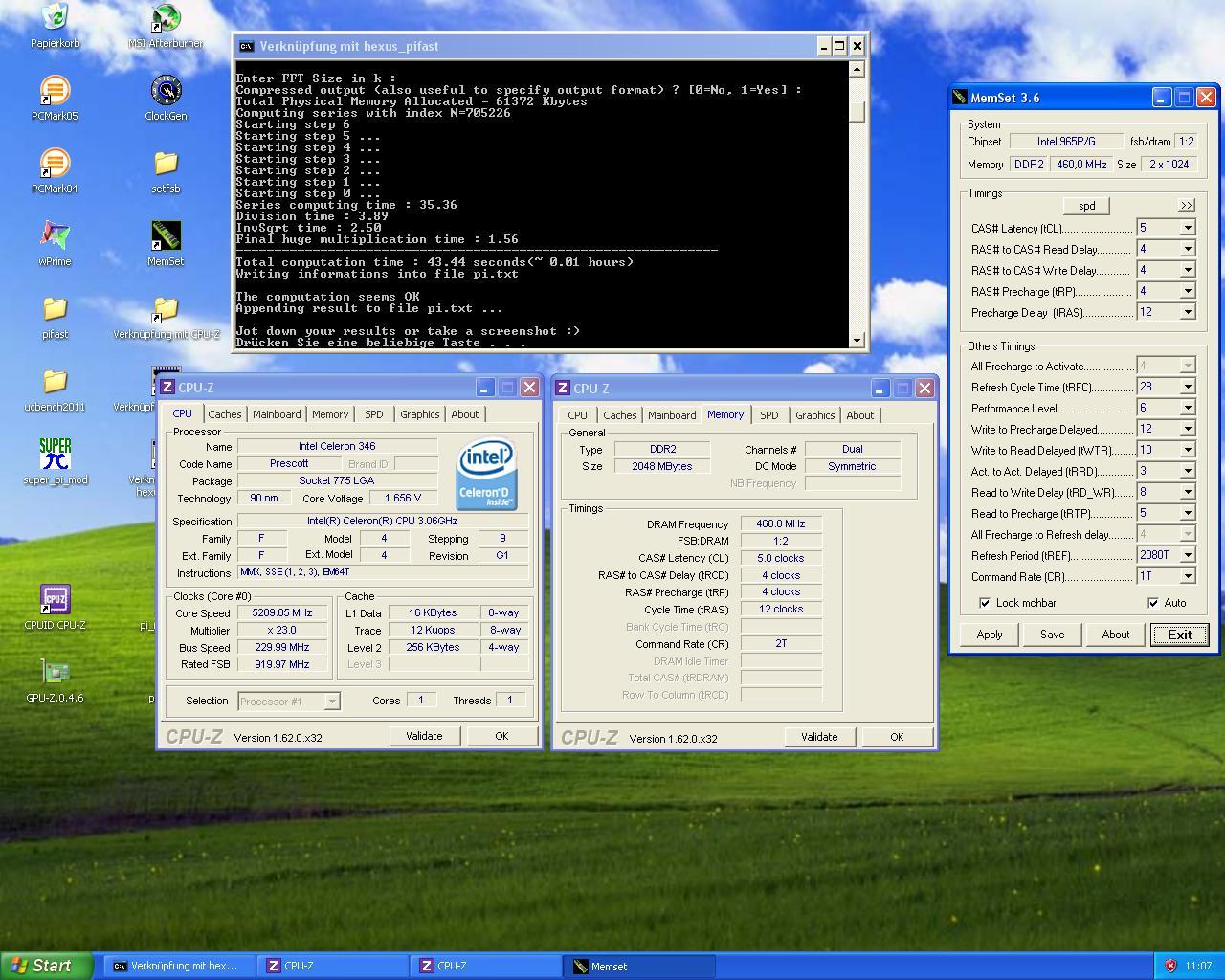Expand the Write to Read Delayed (tWTR) dropdown

tap(1188, 450)
